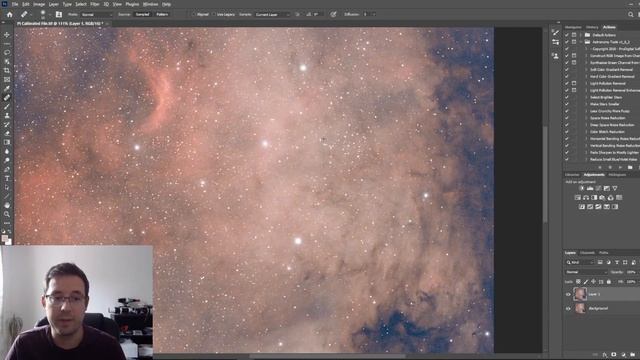640x360 pixels.
Task: Switch to the Histogram tab
Action: (x=617, y=175)
